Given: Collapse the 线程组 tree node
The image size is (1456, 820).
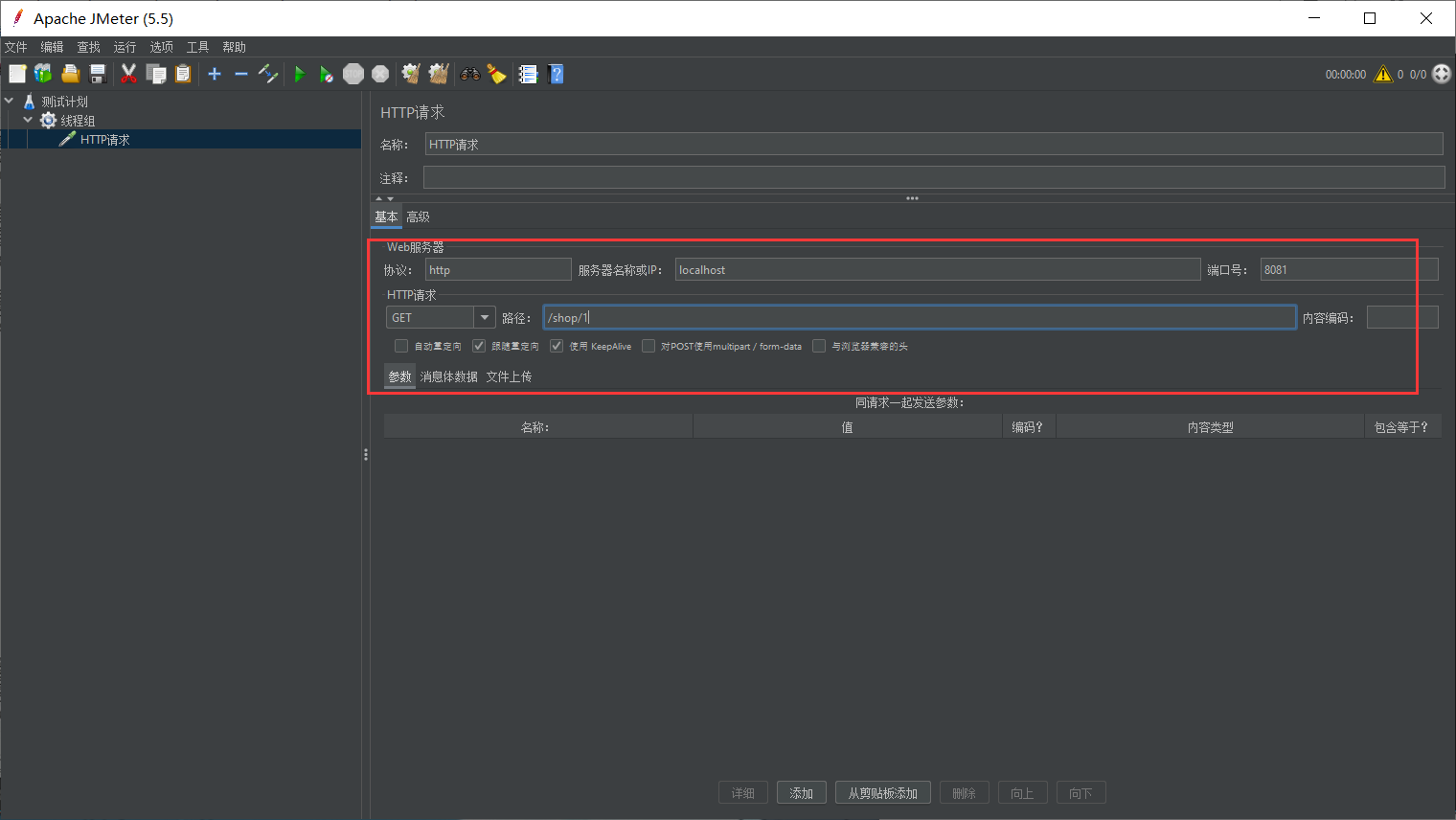Looking at the screenshot, I should (x=28, y=120).
